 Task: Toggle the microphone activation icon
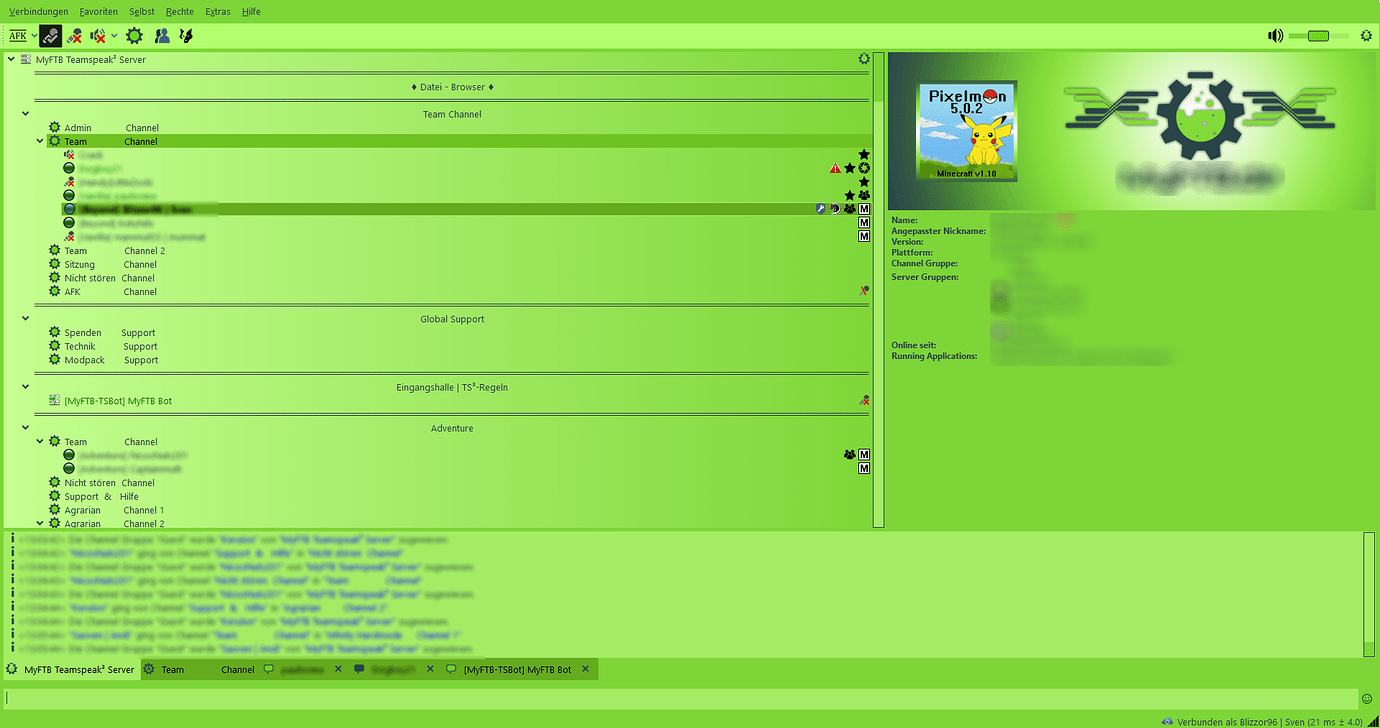[50, 35]
